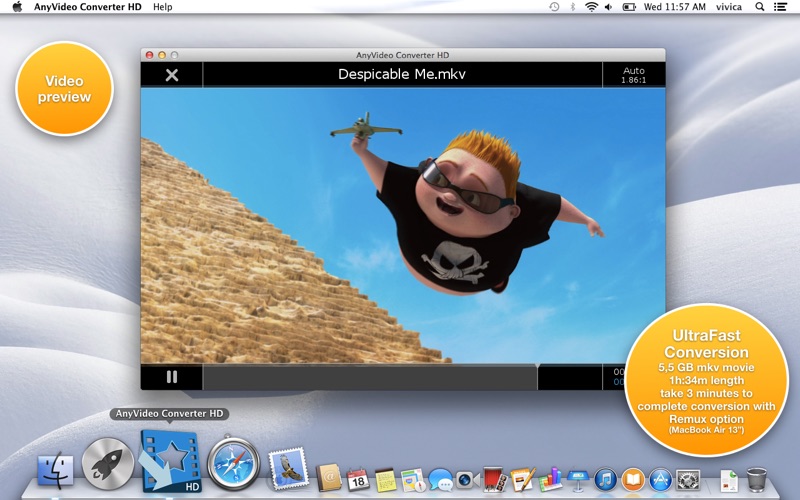800x500 pixels.
Task: Open Numbers chart icon in Dock
Action: 550,479
